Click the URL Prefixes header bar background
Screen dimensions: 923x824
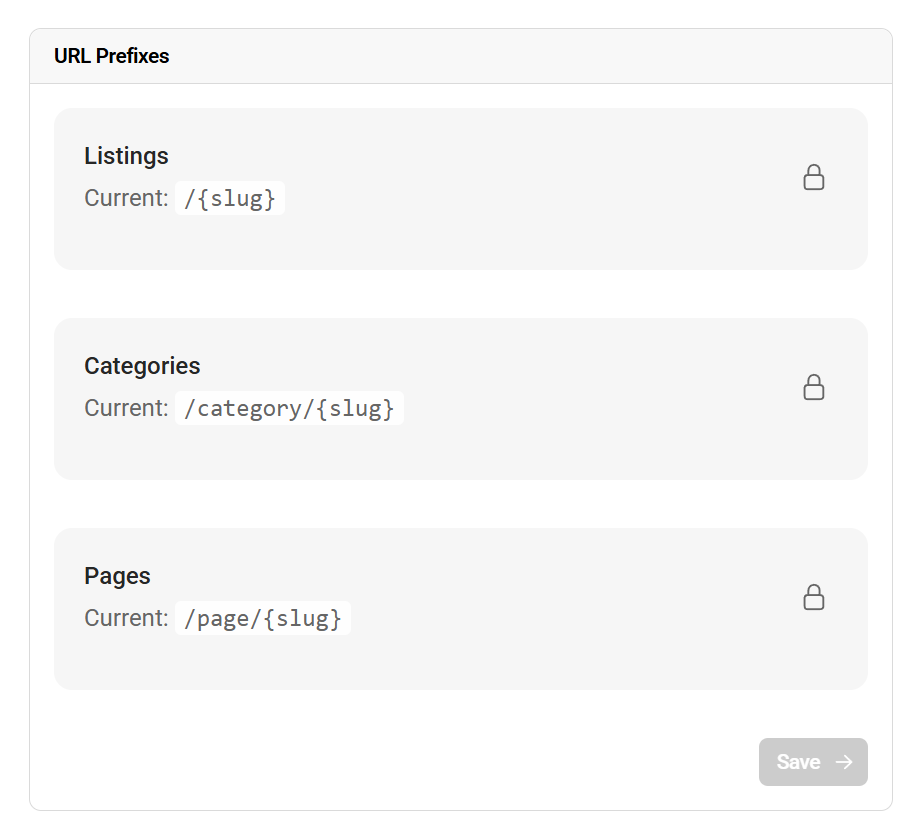[500, 56]
